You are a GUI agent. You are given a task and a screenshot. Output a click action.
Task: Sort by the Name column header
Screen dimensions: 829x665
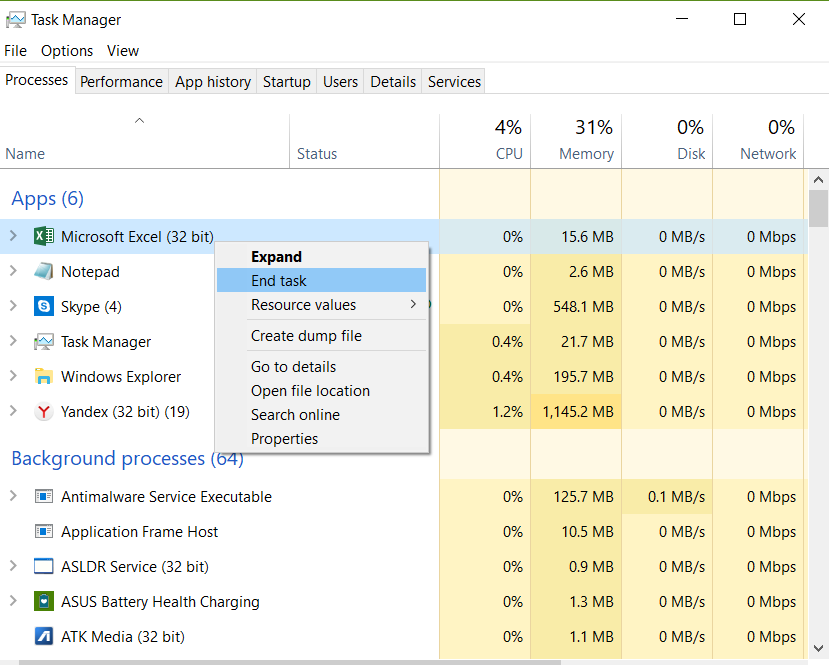click(145, 141)
